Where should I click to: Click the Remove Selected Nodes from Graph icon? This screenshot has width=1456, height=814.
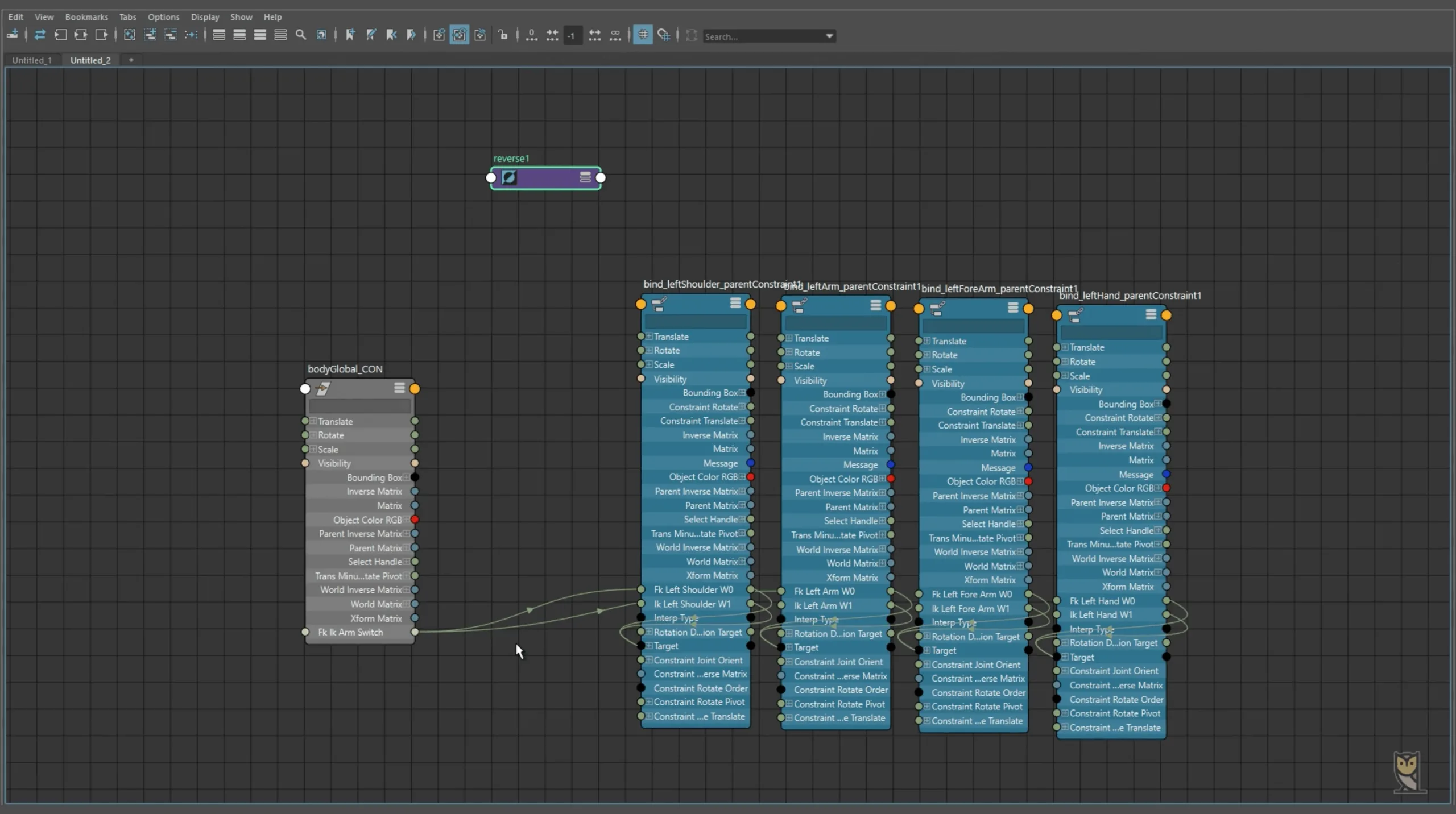coord(171,35)
